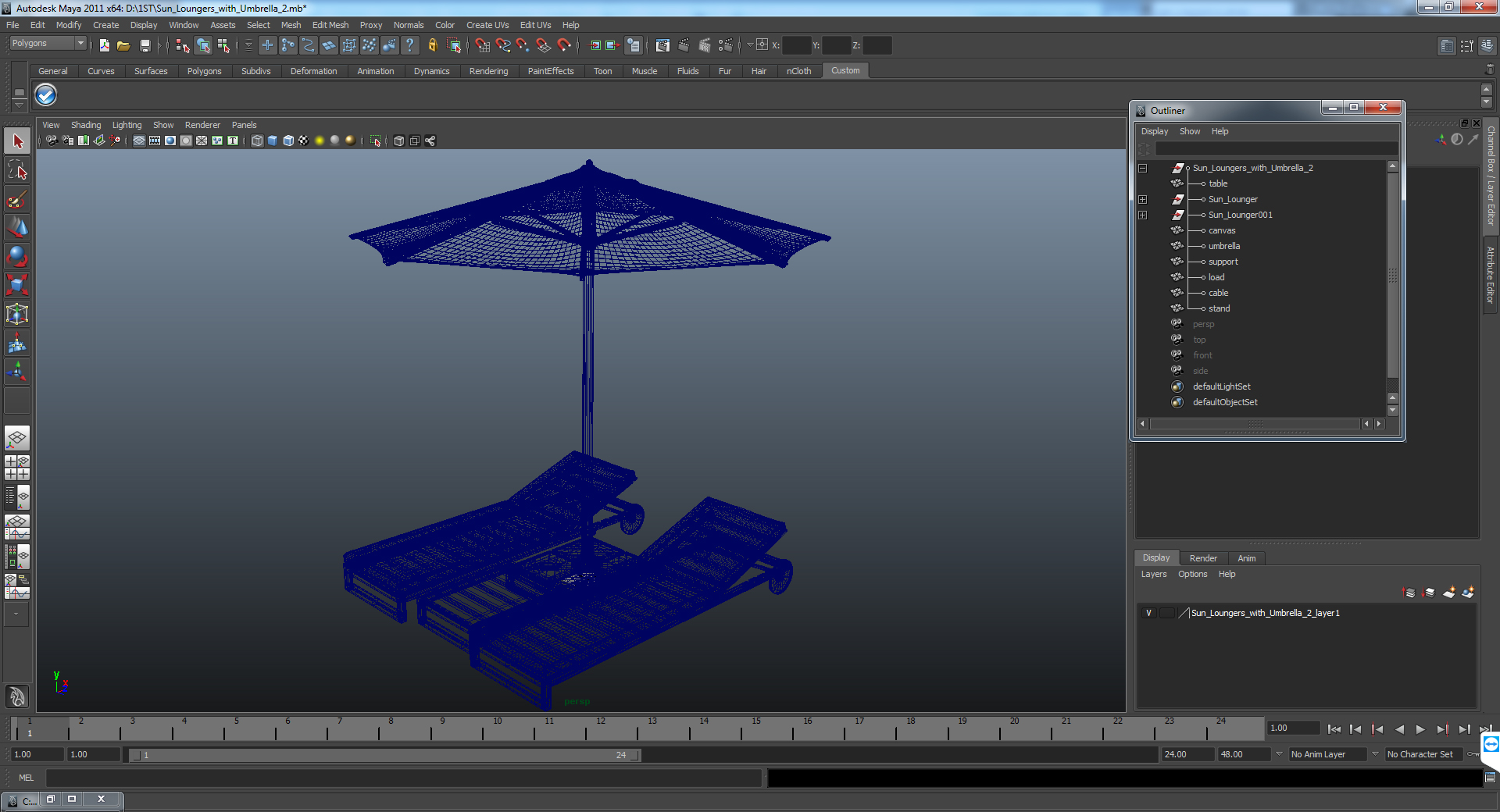Select the Universal Manipulator tool
The image size is (1500, 812).
coord(17,315)
